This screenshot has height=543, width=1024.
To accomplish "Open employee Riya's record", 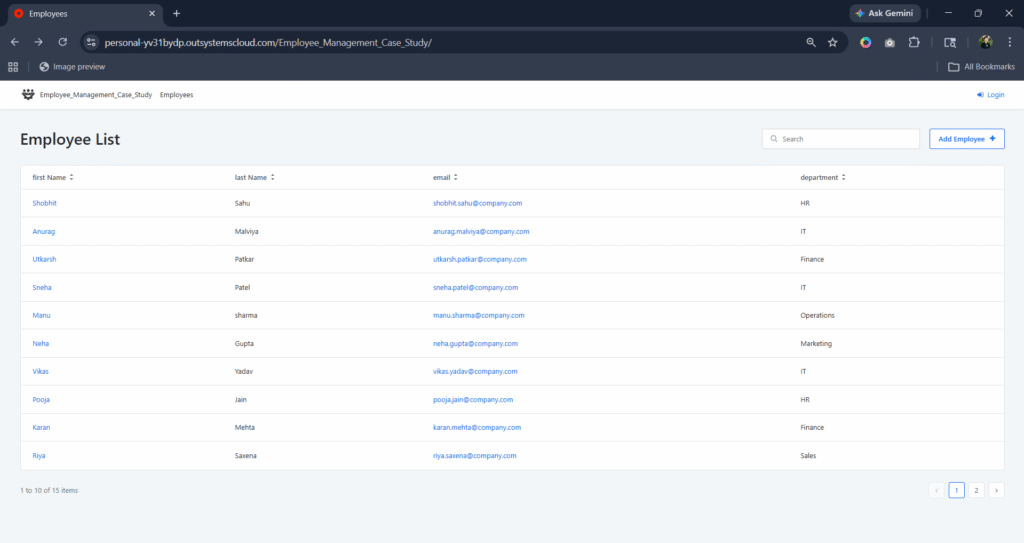I will click(39, 455).
